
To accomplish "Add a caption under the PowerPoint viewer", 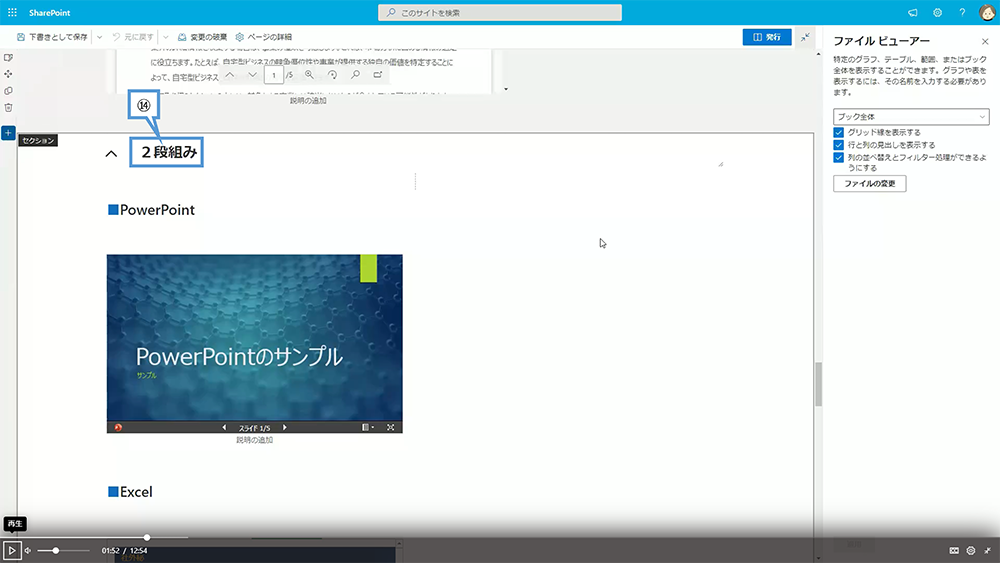I will click(254, 440).
